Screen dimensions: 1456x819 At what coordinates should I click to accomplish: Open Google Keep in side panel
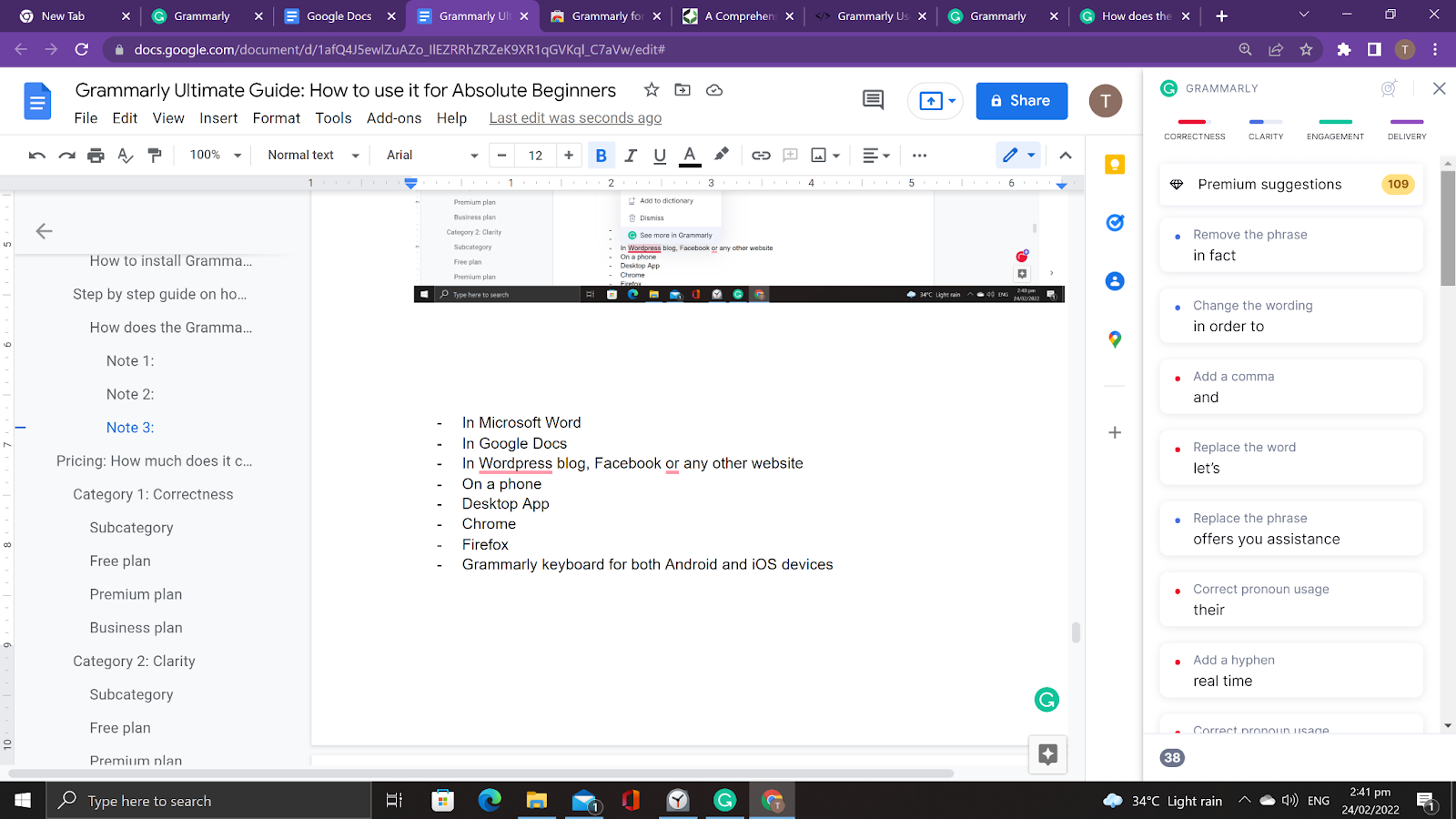coord(1115,165)
